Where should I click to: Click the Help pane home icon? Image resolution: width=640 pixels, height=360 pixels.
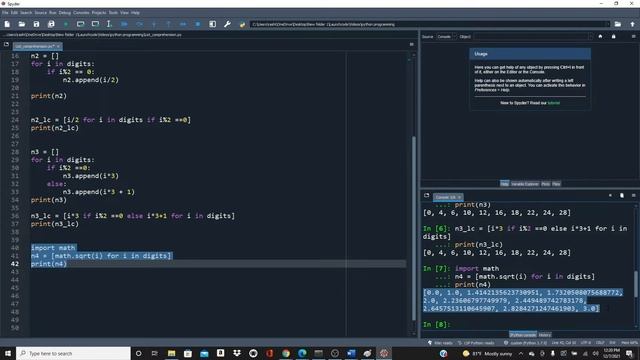600,36
